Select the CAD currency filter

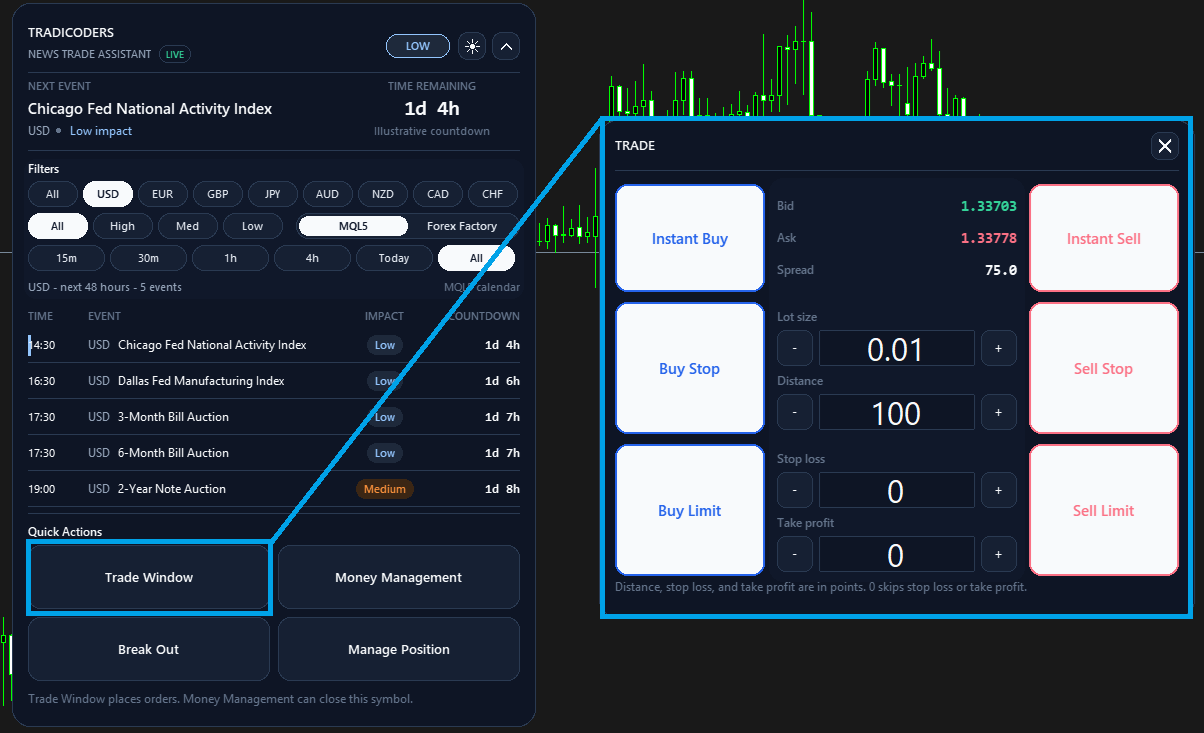click(438, 194)
